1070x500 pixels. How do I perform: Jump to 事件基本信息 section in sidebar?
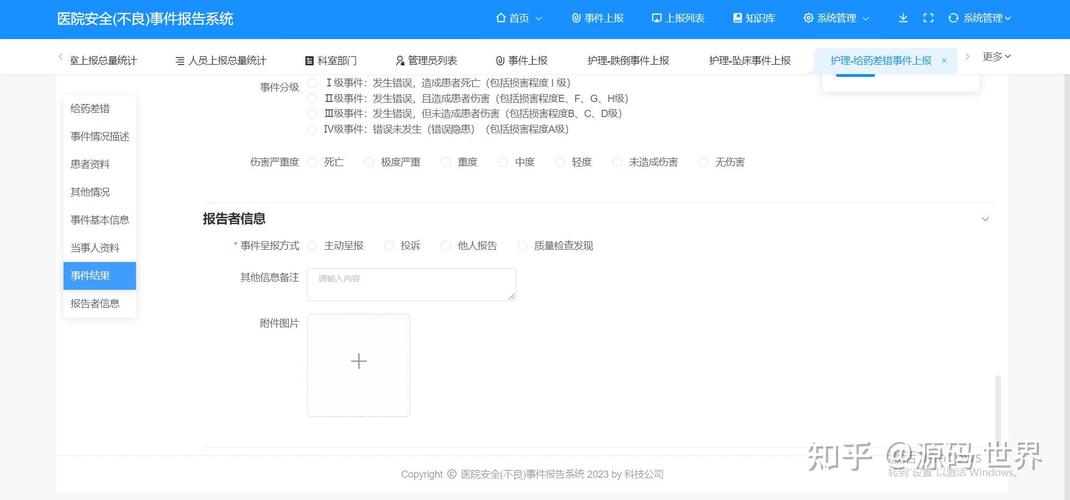(100, 220)
